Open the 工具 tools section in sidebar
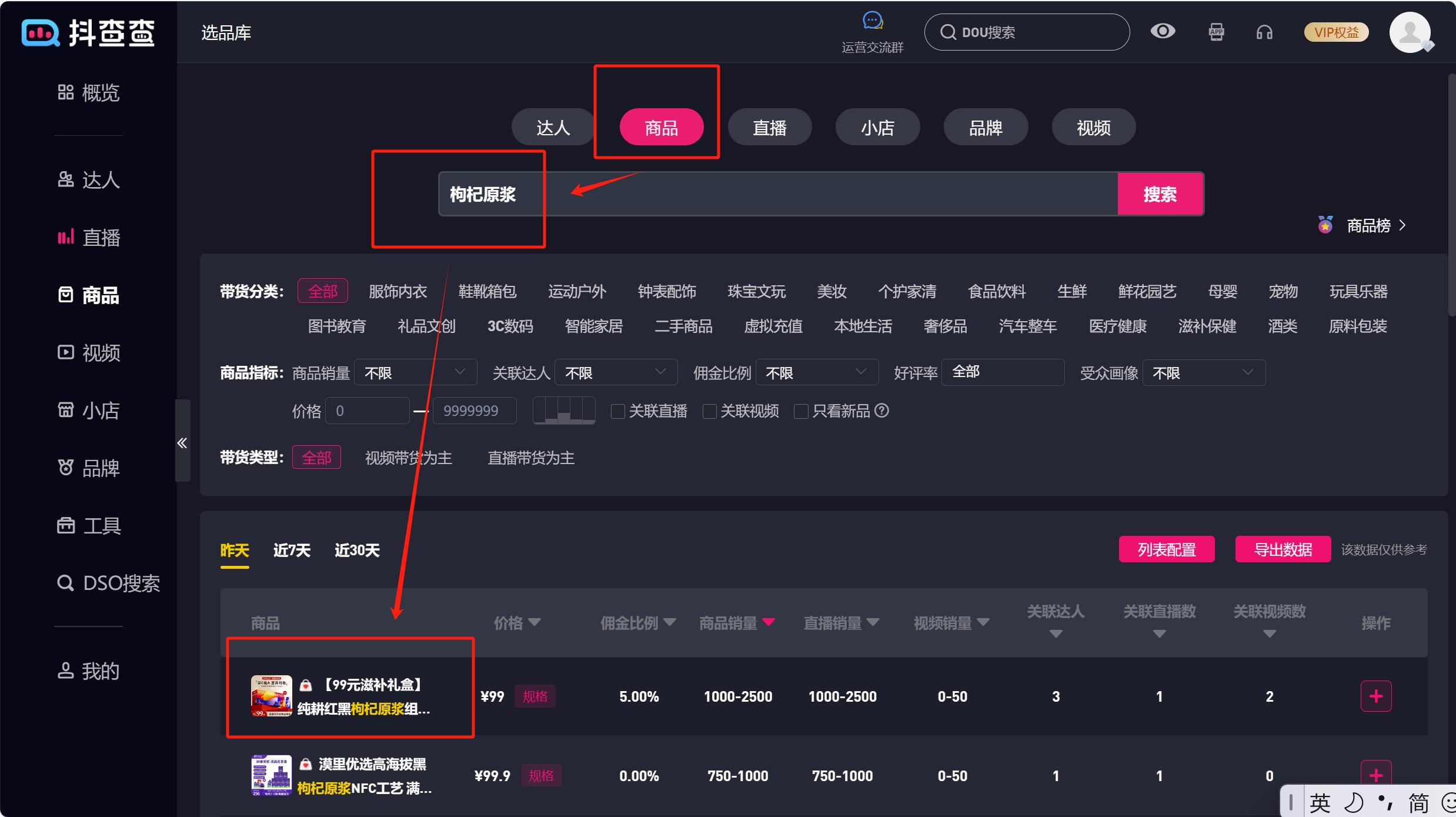 (x=102, y=525)
